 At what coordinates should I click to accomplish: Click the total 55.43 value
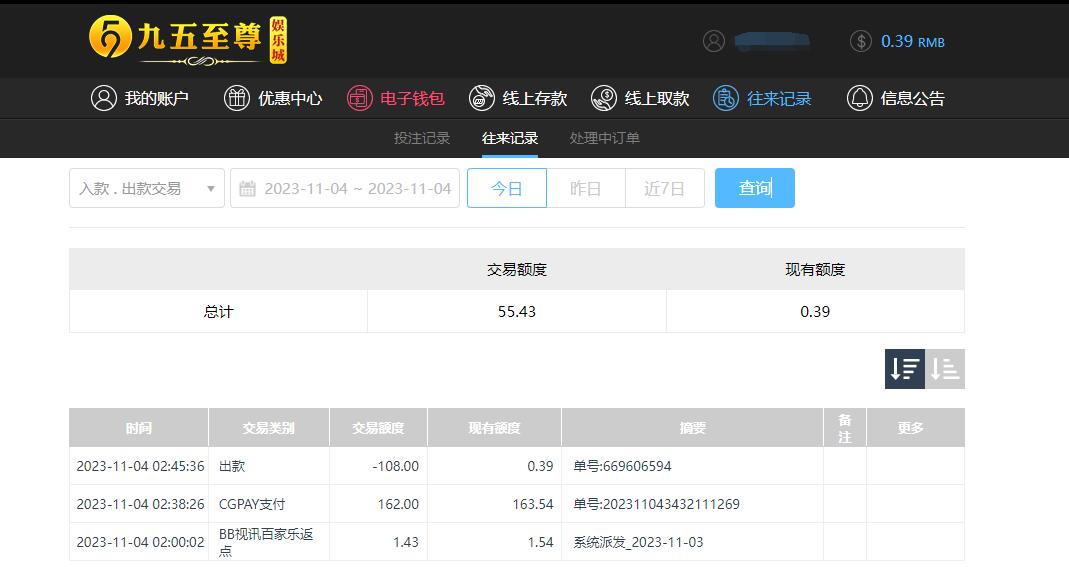click(517, 311)
